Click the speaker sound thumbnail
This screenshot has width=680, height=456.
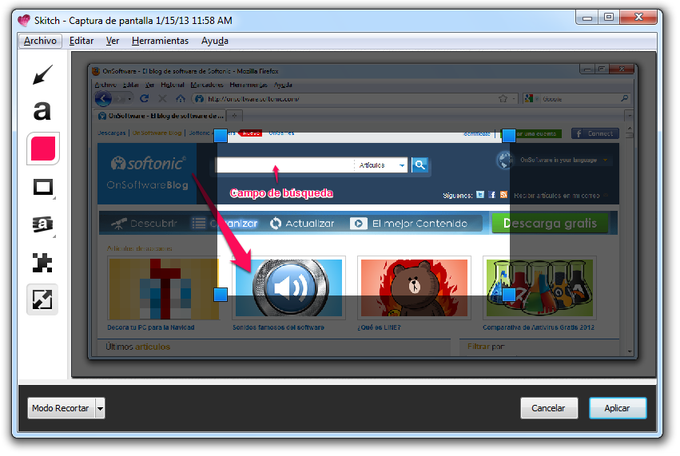tap(289, 288)
